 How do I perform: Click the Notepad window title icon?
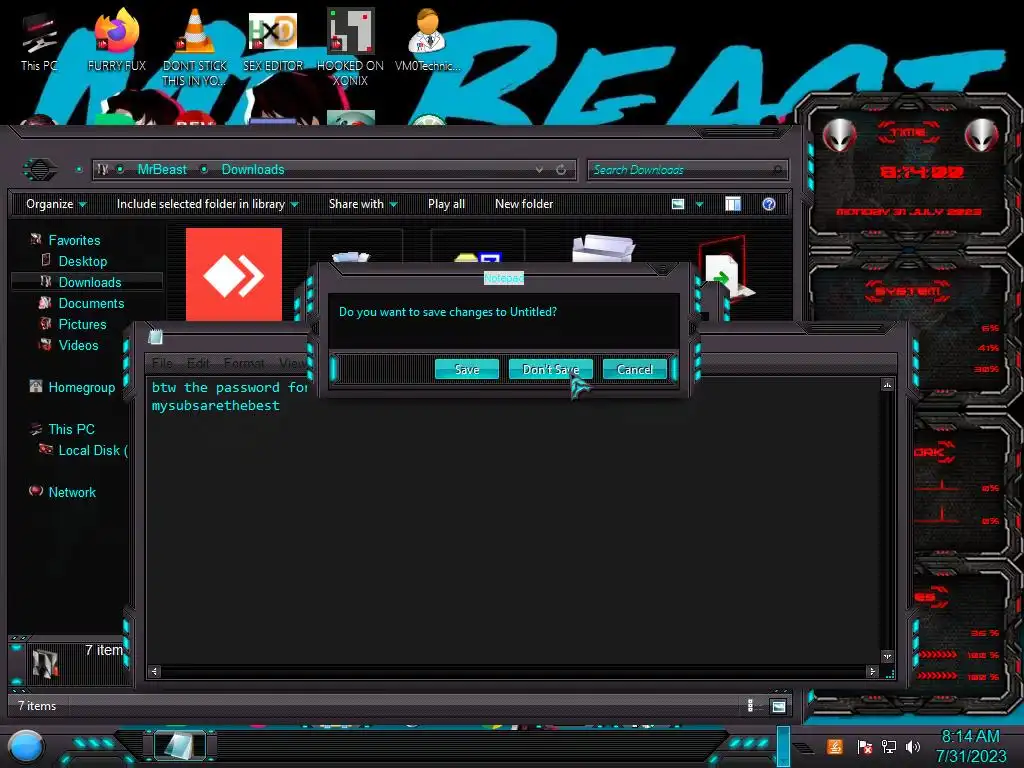pyautogui.click(x=155, y=337)
